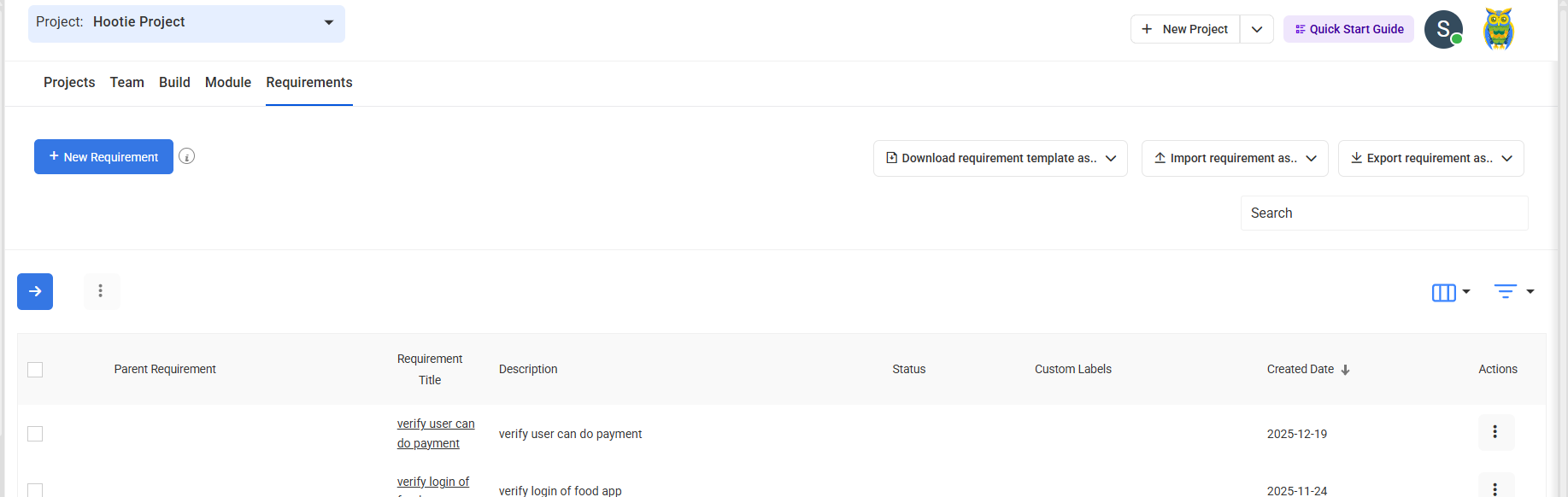This screenshot has width=1568, height=497.
Task: Click the owl mascot icon
Action: pyautogui.click(x=1498, y=29)
